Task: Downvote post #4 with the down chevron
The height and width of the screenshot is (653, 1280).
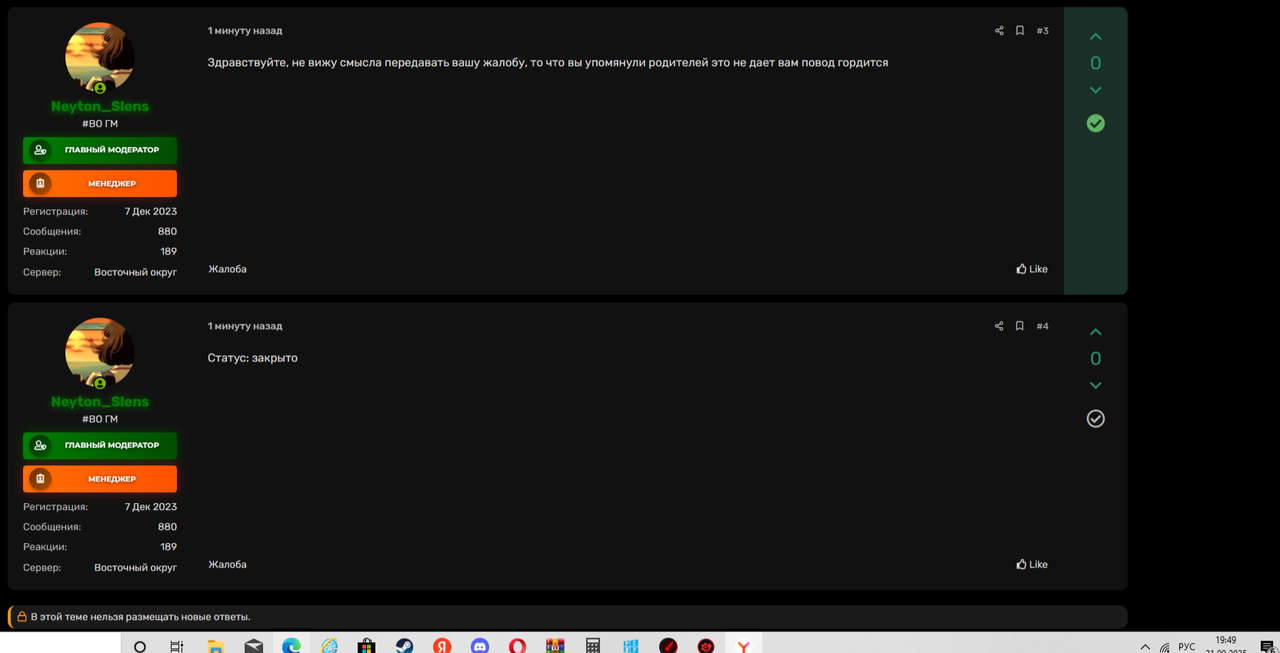Action: [x=1095, y=385]
